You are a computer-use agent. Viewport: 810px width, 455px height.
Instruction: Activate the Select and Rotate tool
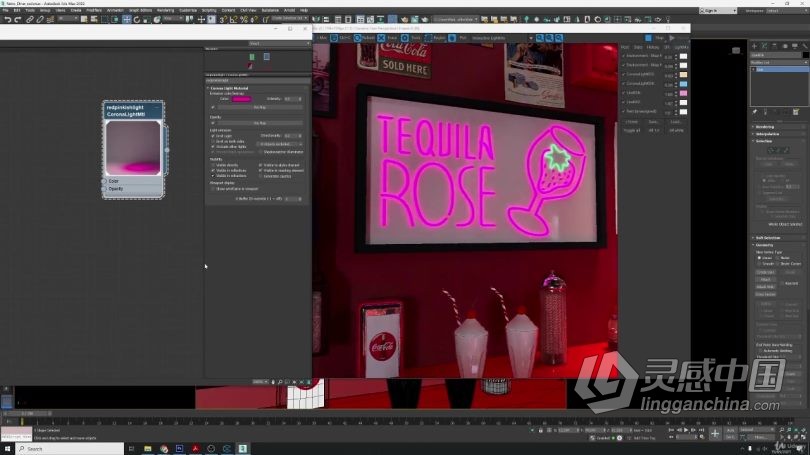pyautogui.click(x=137, y=20)
